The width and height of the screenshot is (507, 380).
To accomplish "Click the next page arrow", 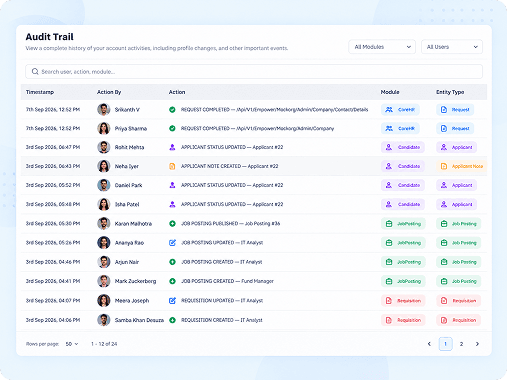I will (x=477, y=344).
